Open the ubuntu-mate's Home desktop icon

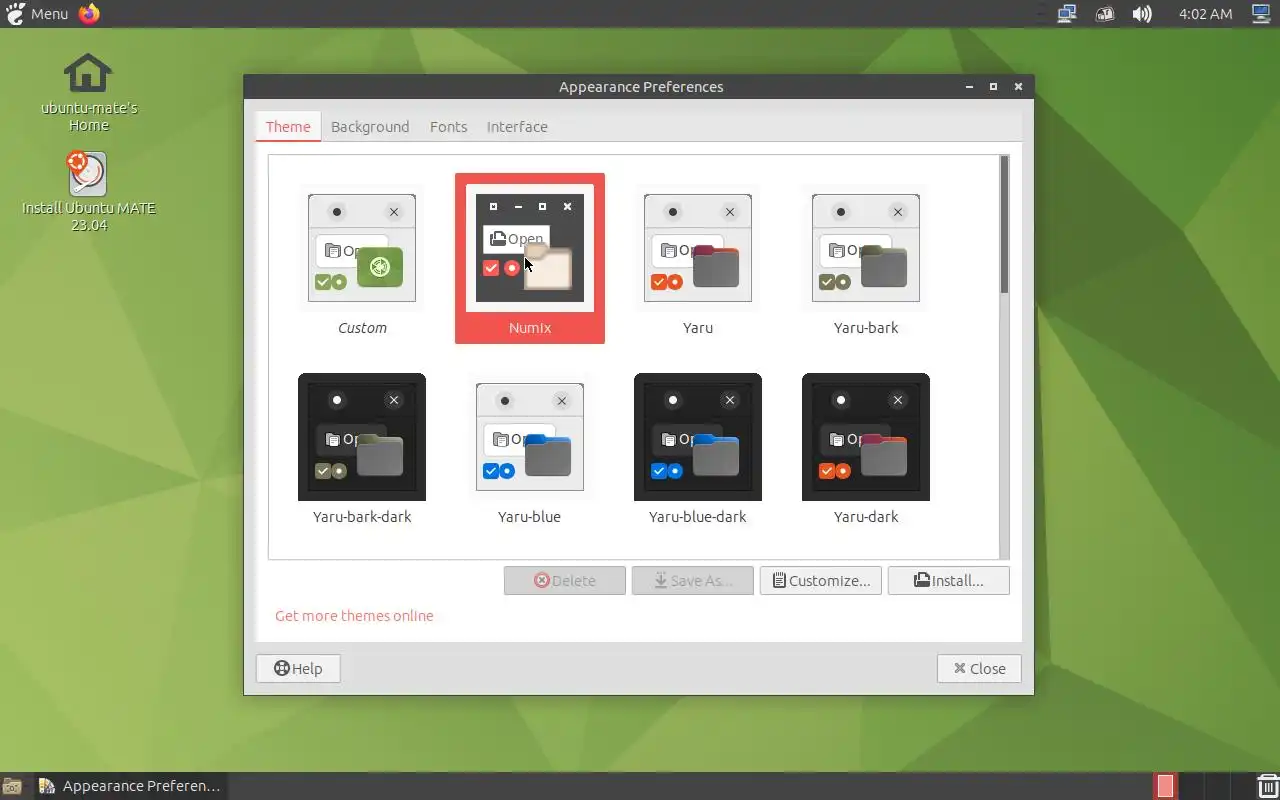(x=89, y=93)
